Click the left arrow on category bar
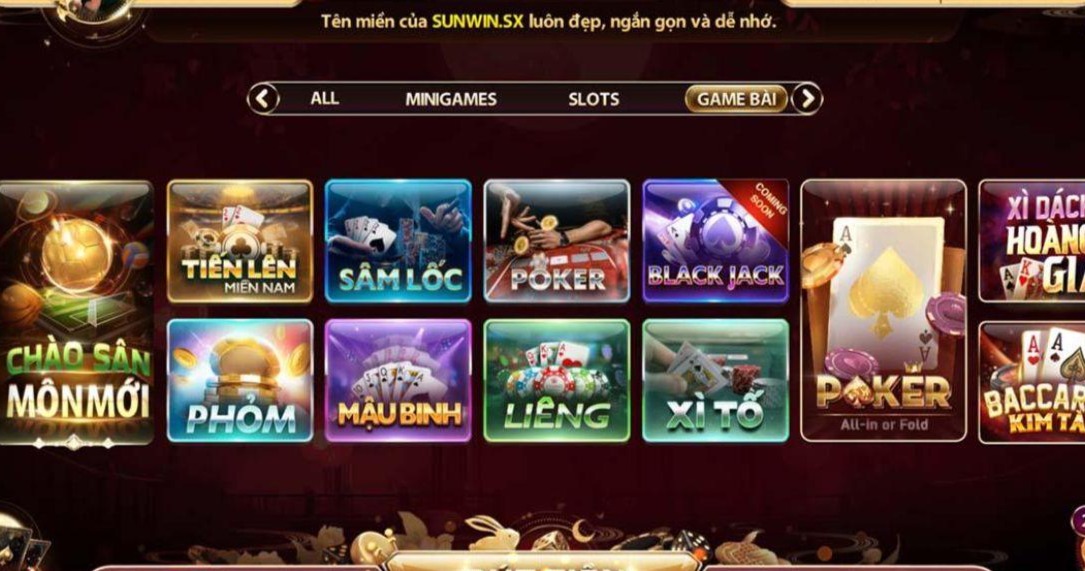 click(x=264, y=98)
